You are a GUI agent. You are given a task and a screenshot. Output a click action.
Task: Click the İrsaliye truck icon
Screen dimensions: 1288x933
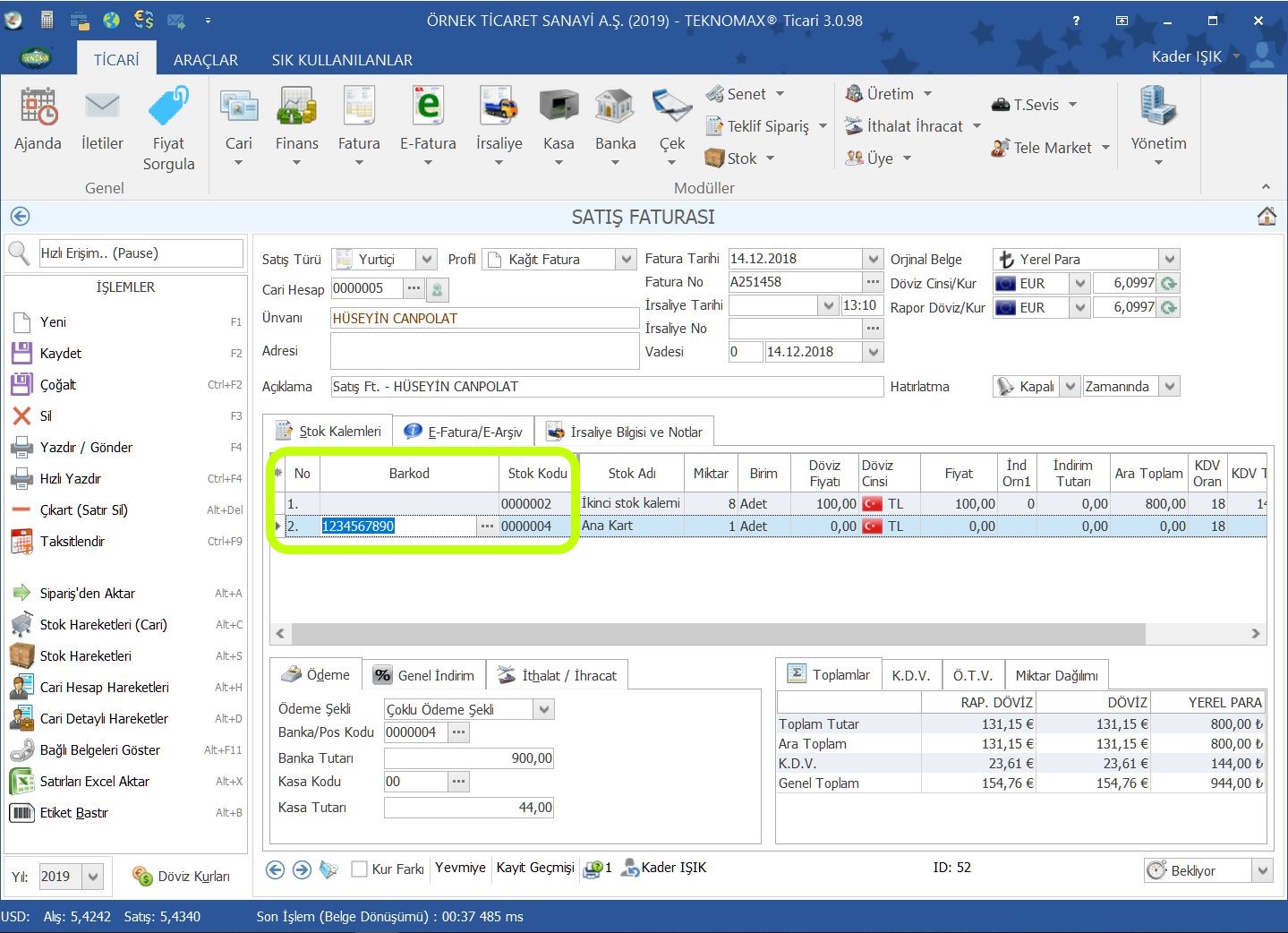499,107
